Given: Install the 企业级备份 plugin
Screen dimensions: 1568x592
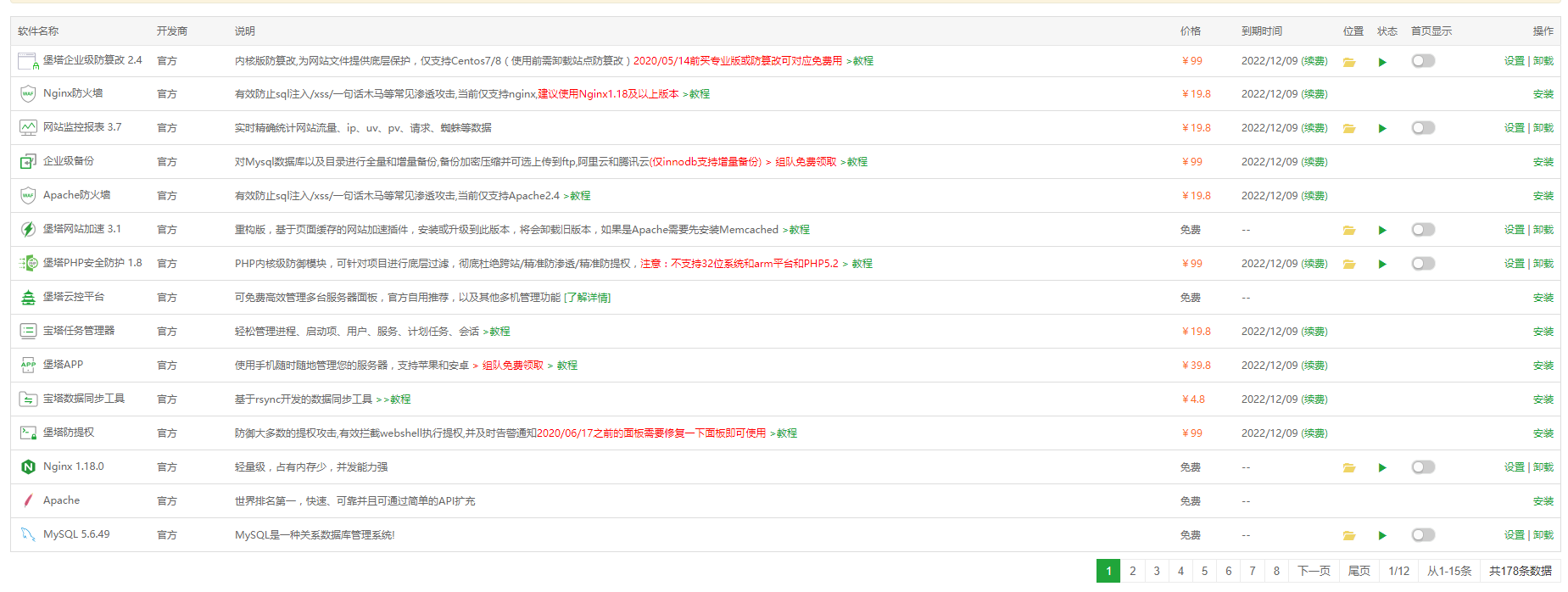Looking at the screenshot, I should 1543,162.
